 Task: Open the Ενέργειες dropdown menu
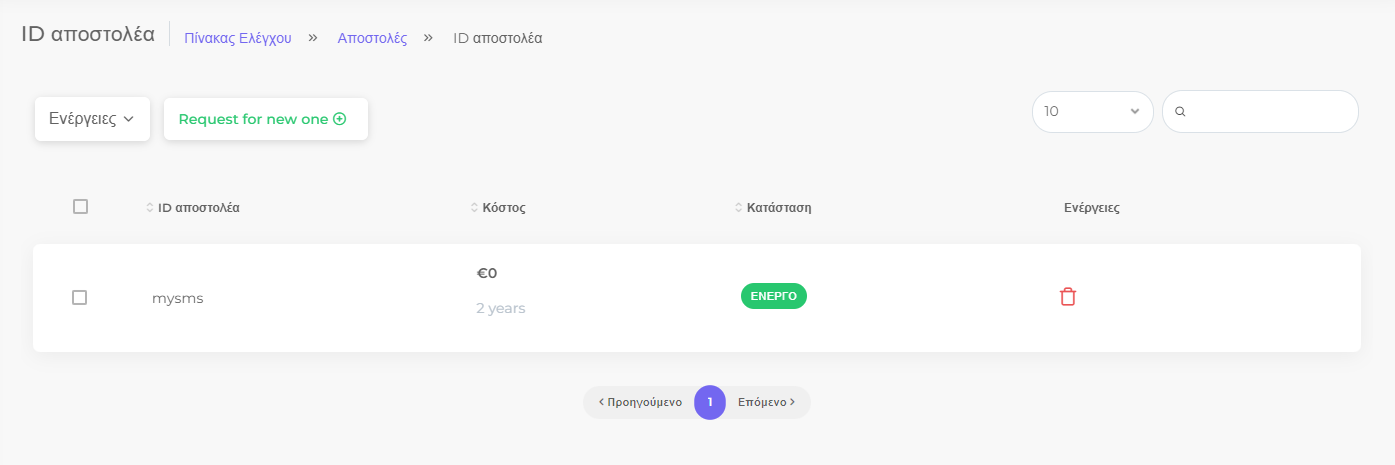(92, 119)
